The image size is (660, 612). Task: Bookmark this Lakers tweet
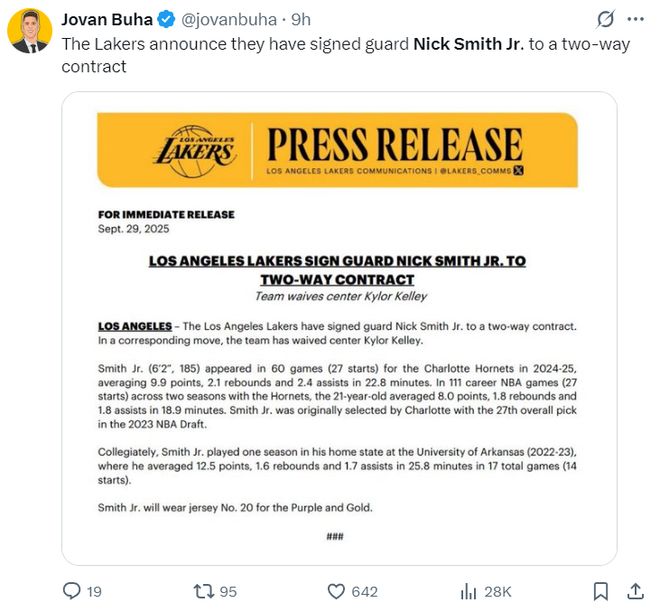click(x=600, y=591)
